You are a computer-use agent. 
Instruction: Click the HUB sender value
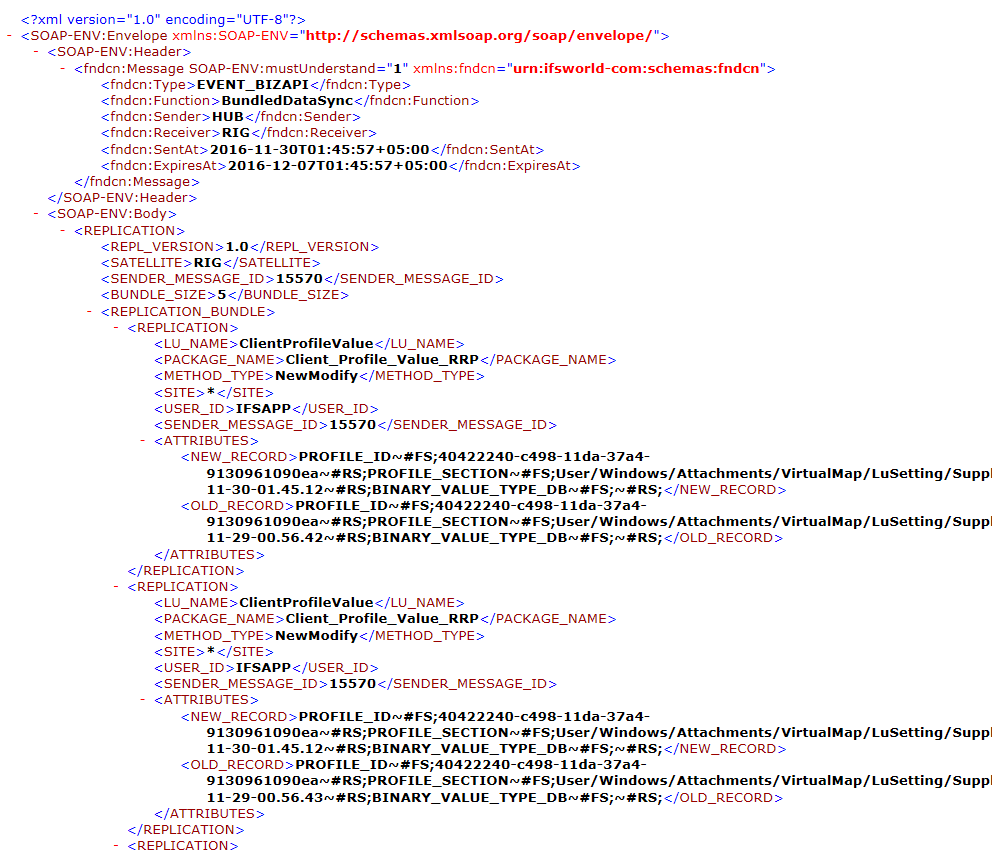[228, 117]
